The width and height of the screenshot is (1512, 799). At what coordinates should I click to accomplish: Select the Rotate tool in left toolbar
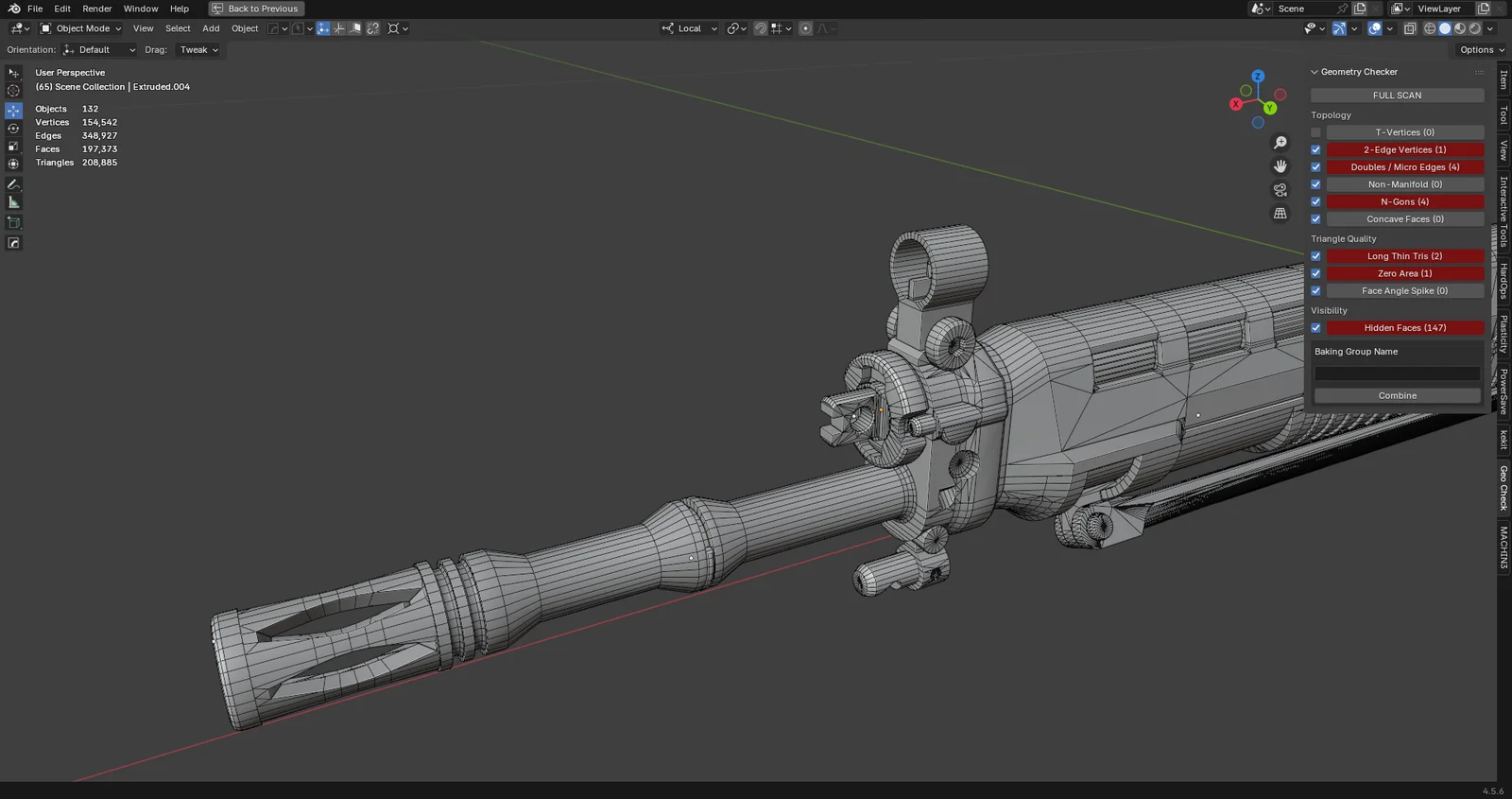click(x=13, y=129)
